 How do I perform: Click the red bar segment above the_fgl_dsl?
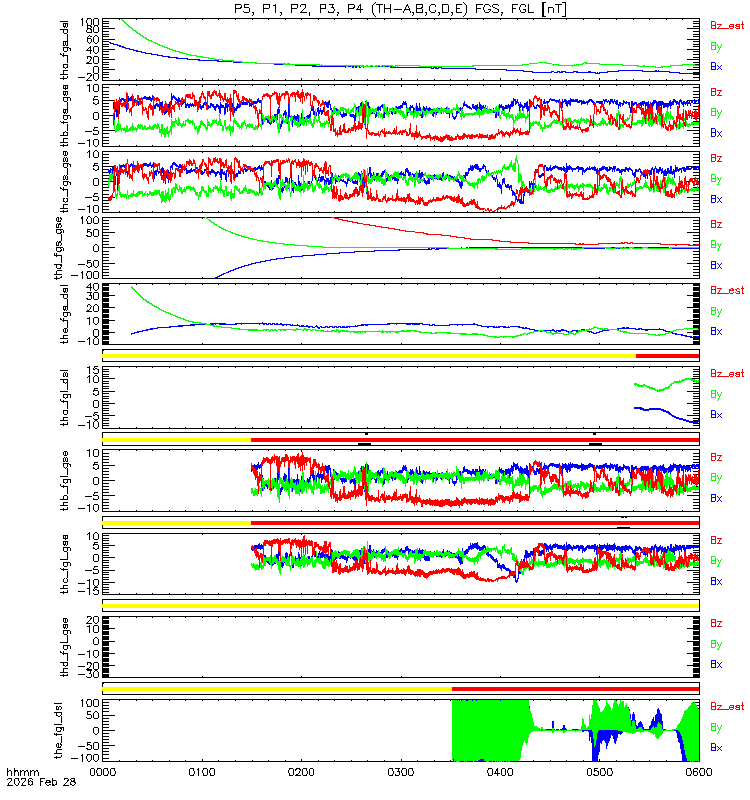[x=576, y=689]
